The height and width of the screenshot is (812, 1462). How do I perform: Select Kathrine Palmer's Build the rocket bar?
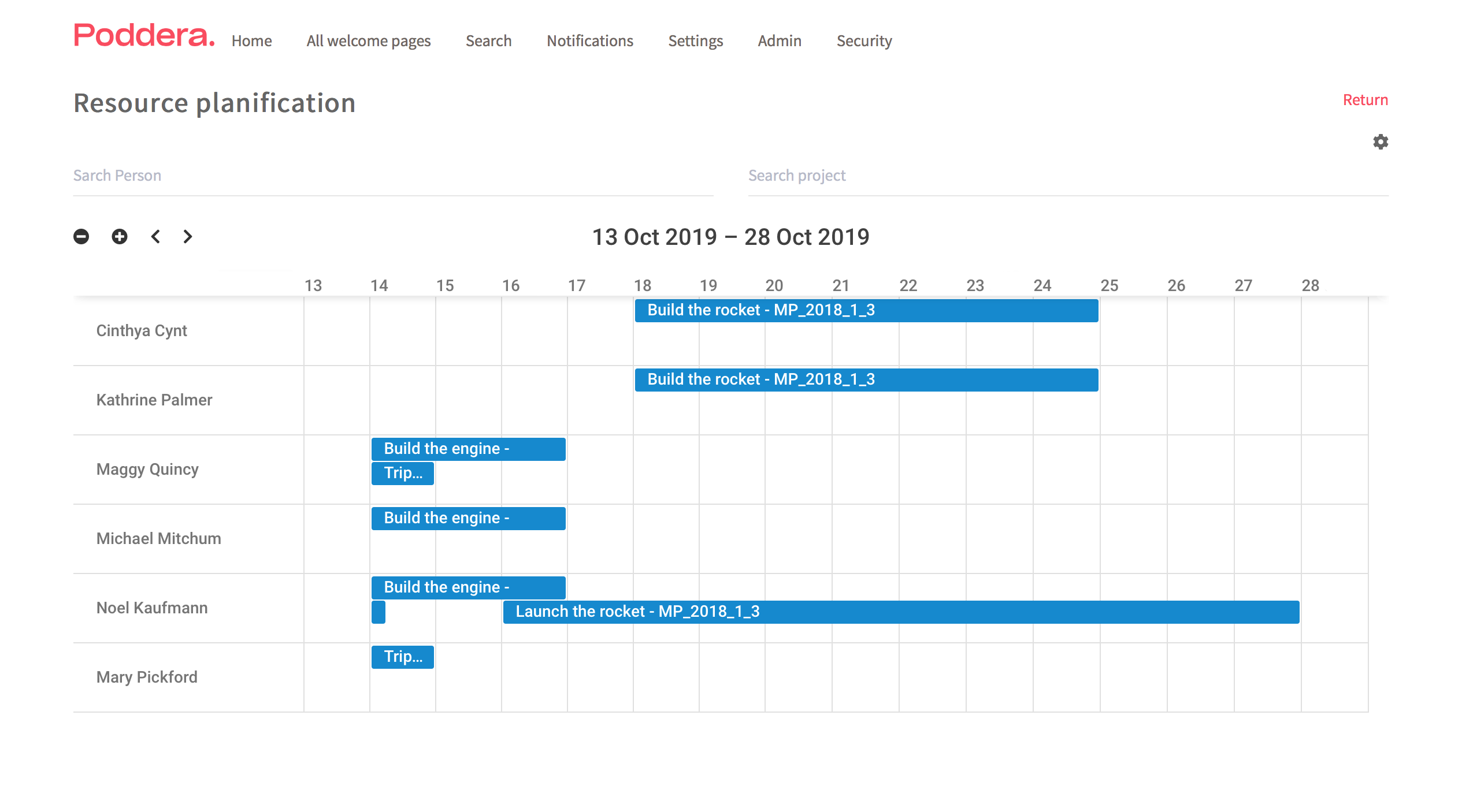pos(866,380)
